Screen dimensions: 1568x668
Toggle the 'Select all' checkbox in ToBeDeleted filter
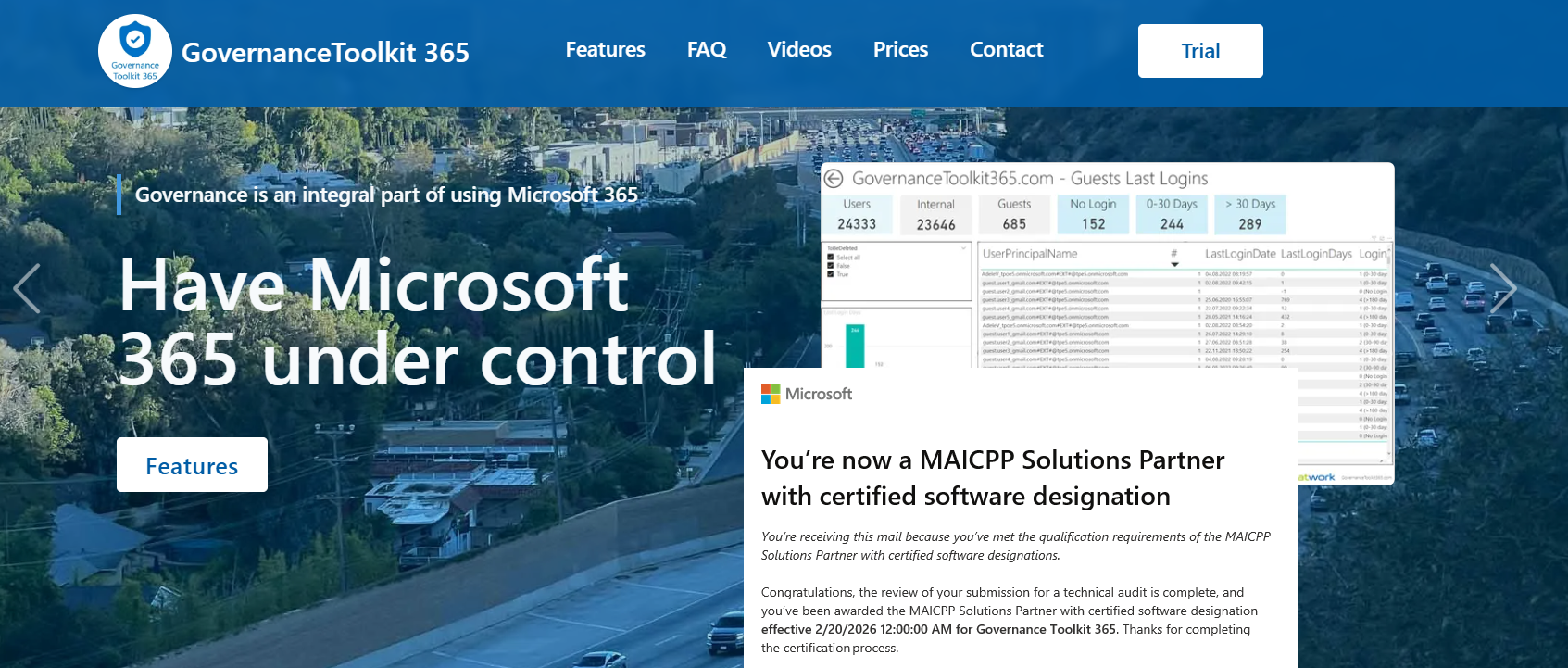click(x=831, y=258)
